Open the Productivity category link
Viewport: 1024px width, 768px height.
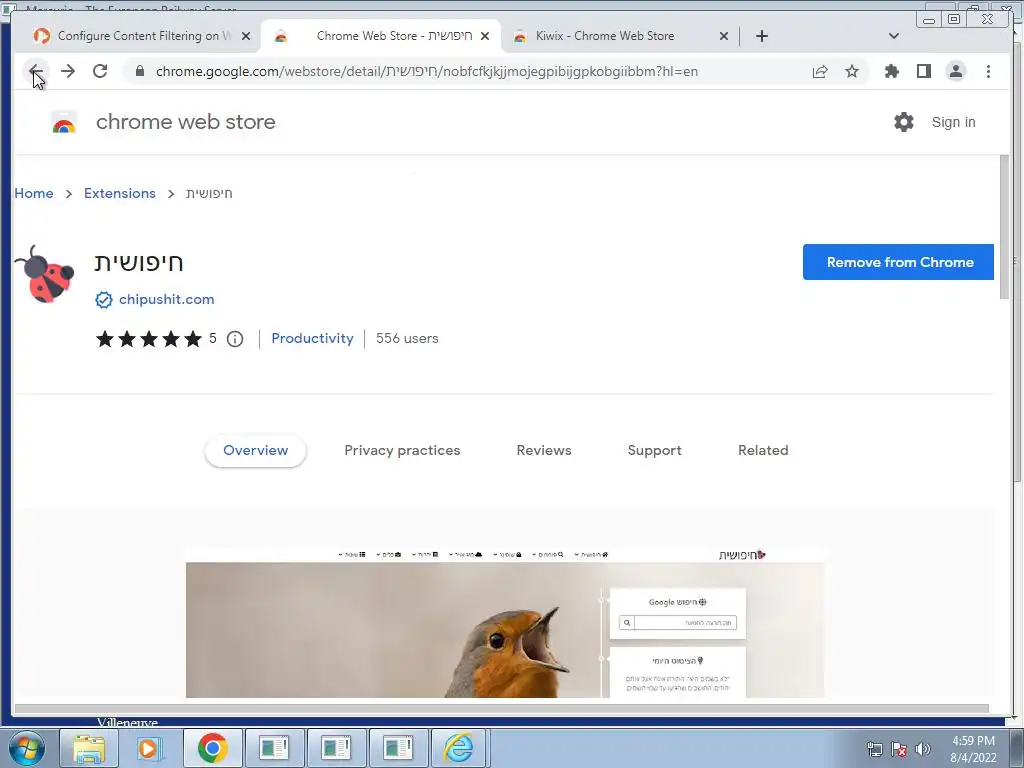pos(312,338)
